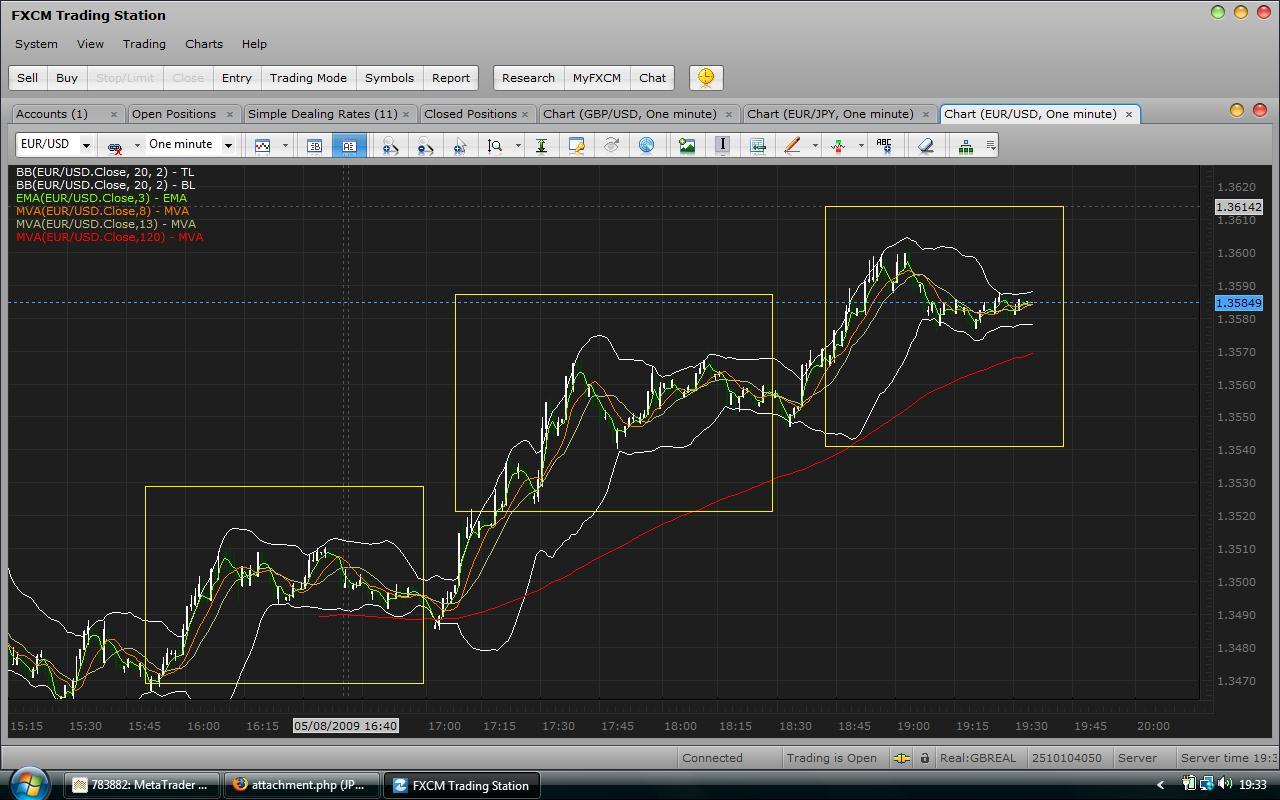The width and height of the screenshot is (1280, 800).
Task: Open the Help menu
Action: [x=254, y=44]
